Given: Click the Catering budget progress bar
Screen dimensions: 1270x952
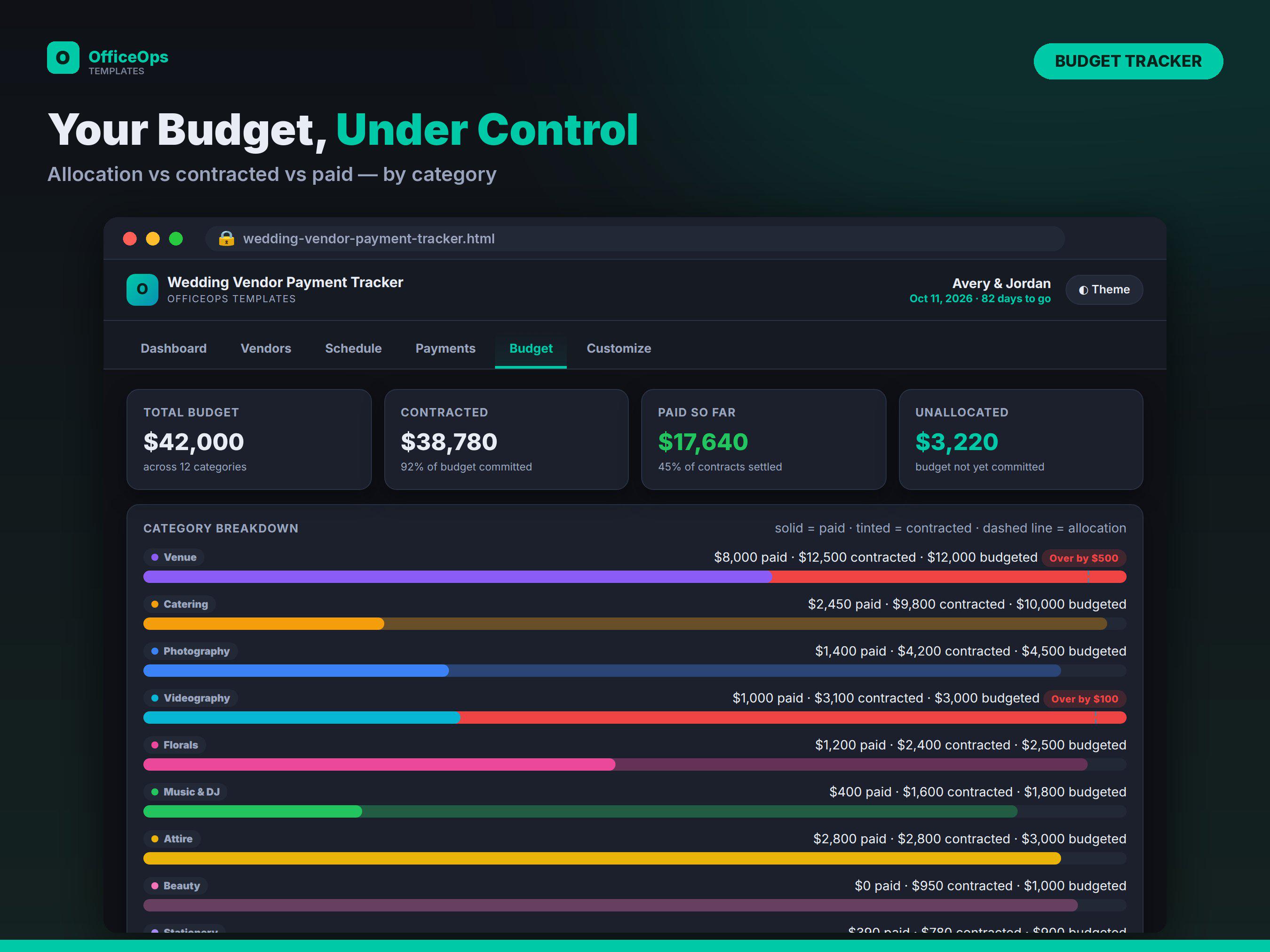Looking at the screenshot, I should pyautogui.click(x=635, y=624).
